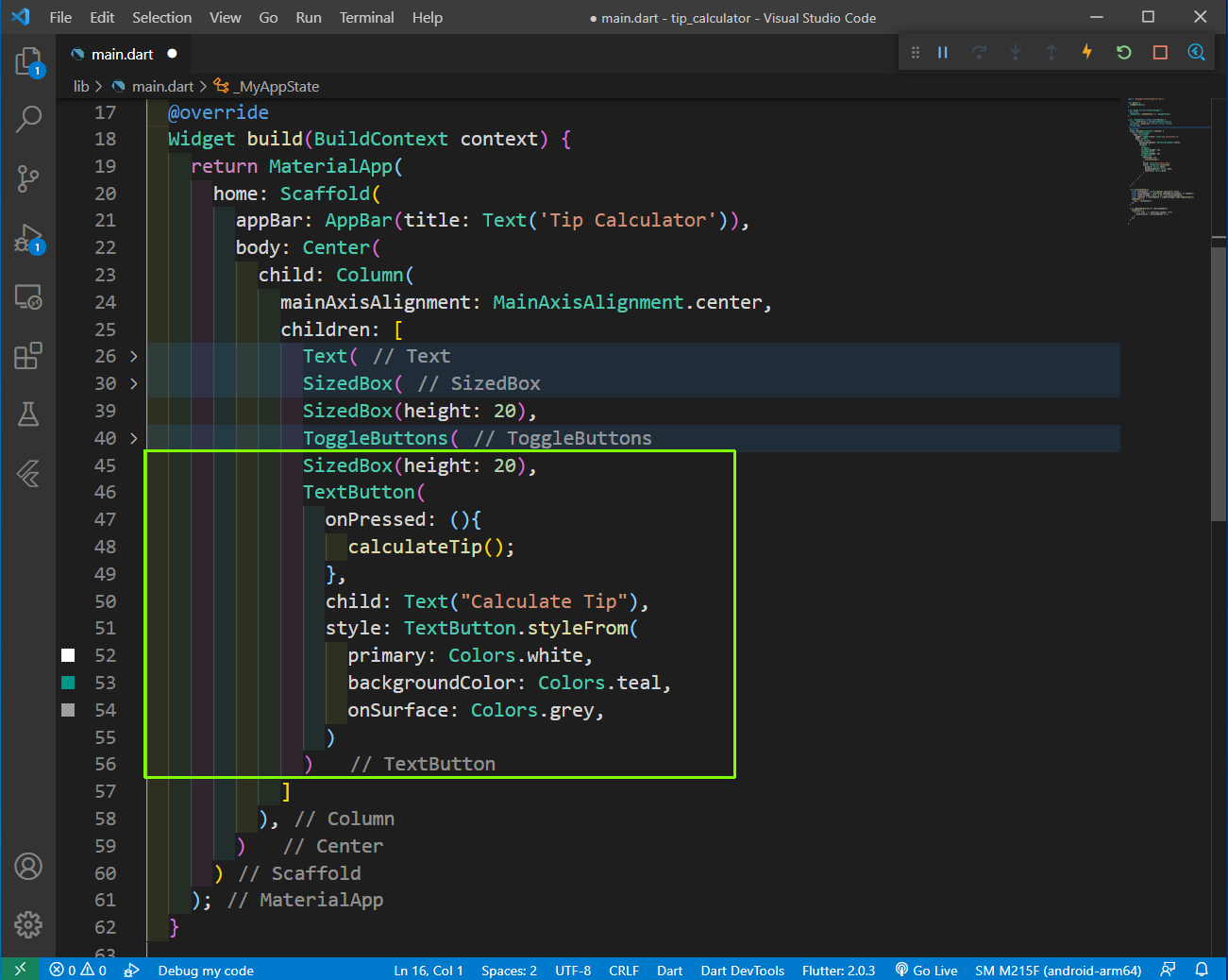This screenshot has height=980, width=1228.
Task: Change line ending via CRLF entry
Action: 624,970
